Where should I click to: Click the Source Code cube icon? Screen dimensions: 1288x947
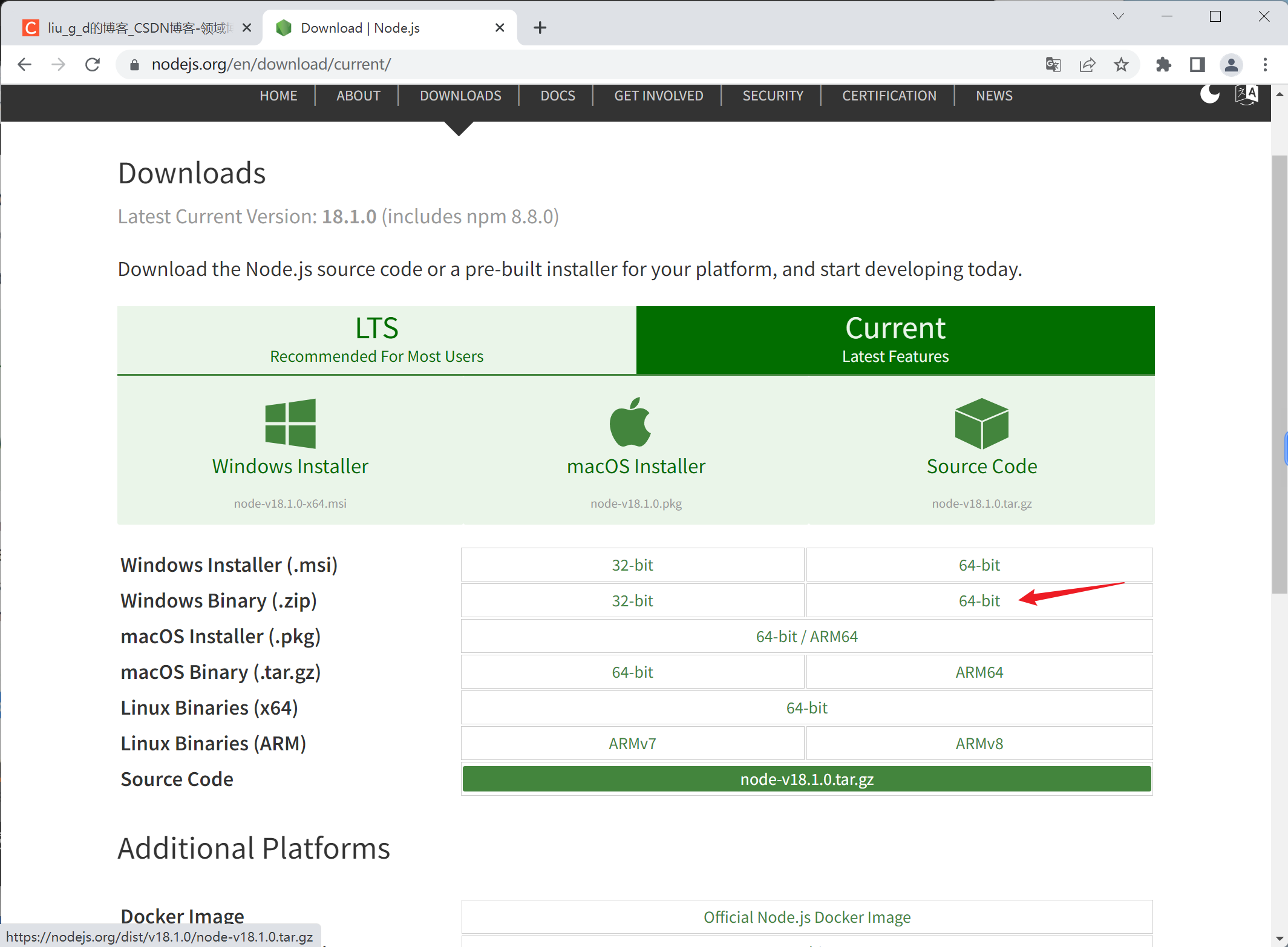981,423
